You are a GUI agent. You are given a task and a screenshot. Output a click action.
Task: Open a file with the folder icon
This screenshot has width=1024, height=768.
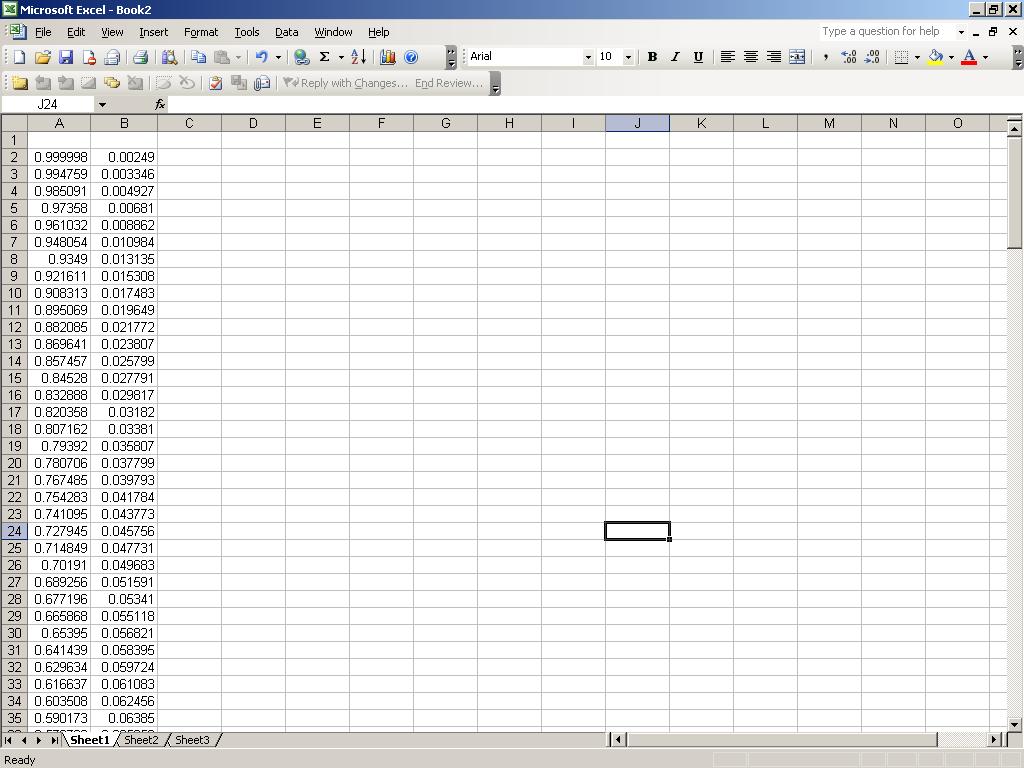[42, 57]
